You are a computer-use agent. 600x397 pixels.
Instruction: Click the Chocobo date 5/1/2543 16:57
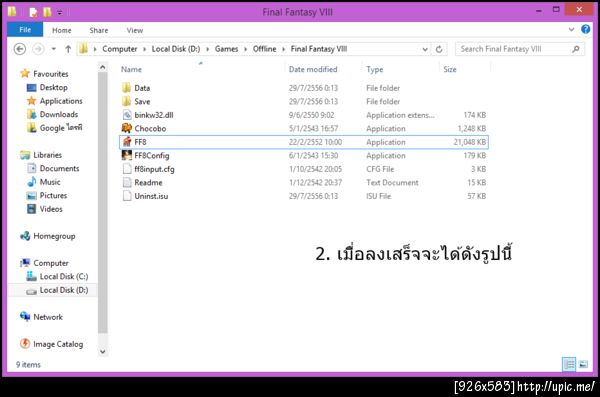click(313, 129)
